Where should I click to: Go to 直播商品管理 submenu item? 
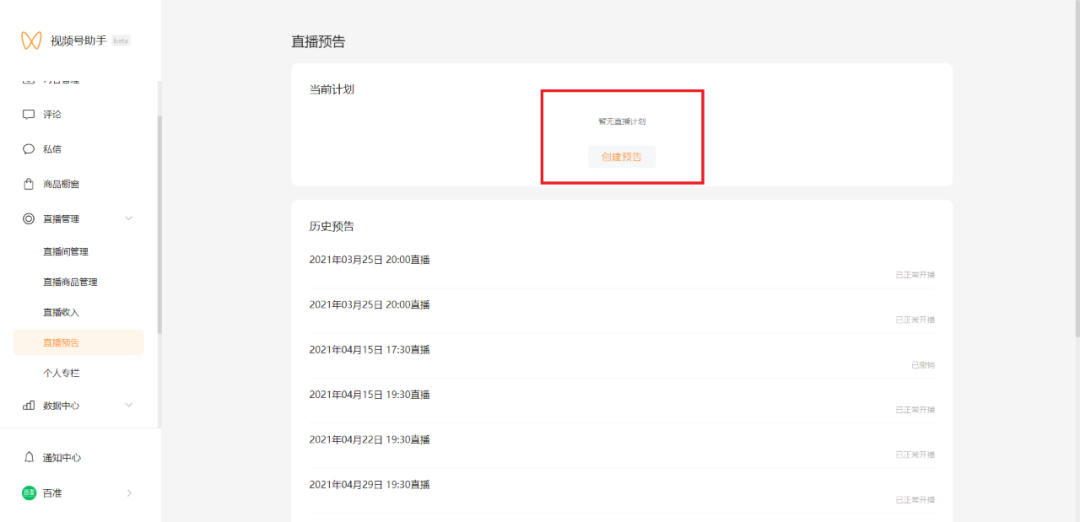click(x=70, y=282)
